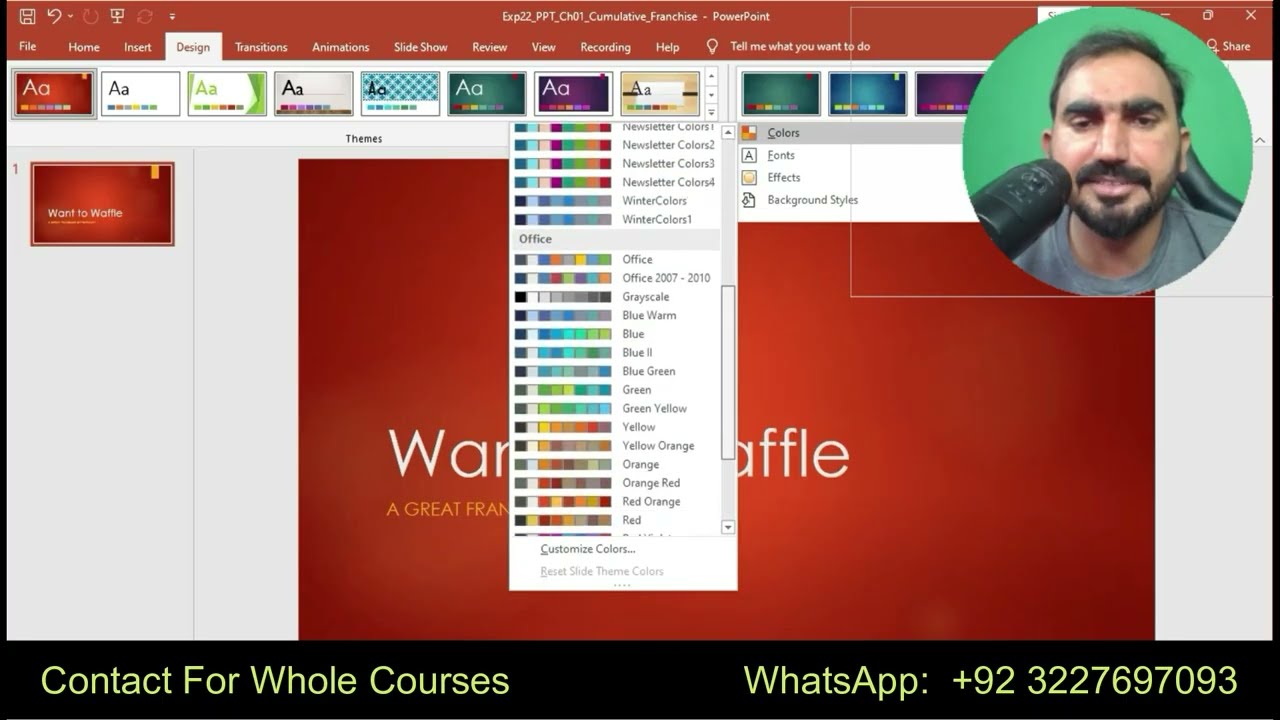Choose Office 2007 - 2010 palette
The width and height of the screenshot is (1280, 720).
coord(615,278)
